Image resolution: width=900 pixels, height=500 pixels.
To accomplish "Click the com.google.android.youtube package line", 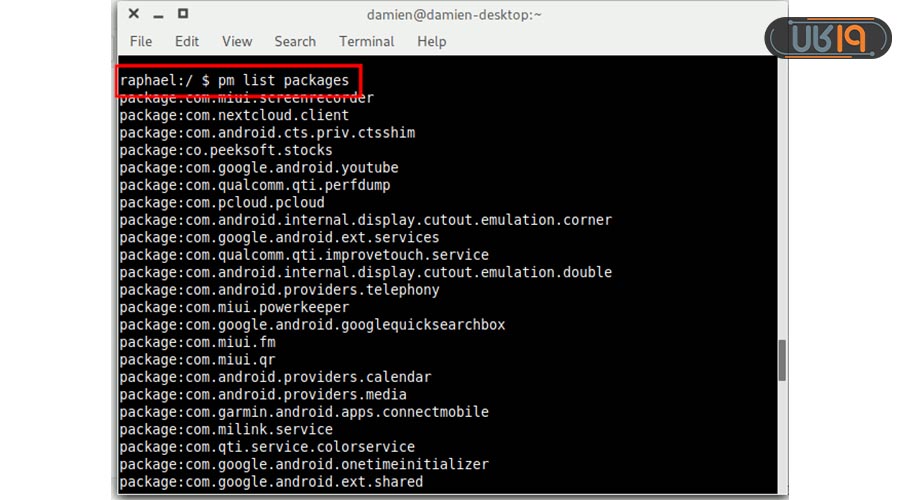I will [x=259, y=167].
